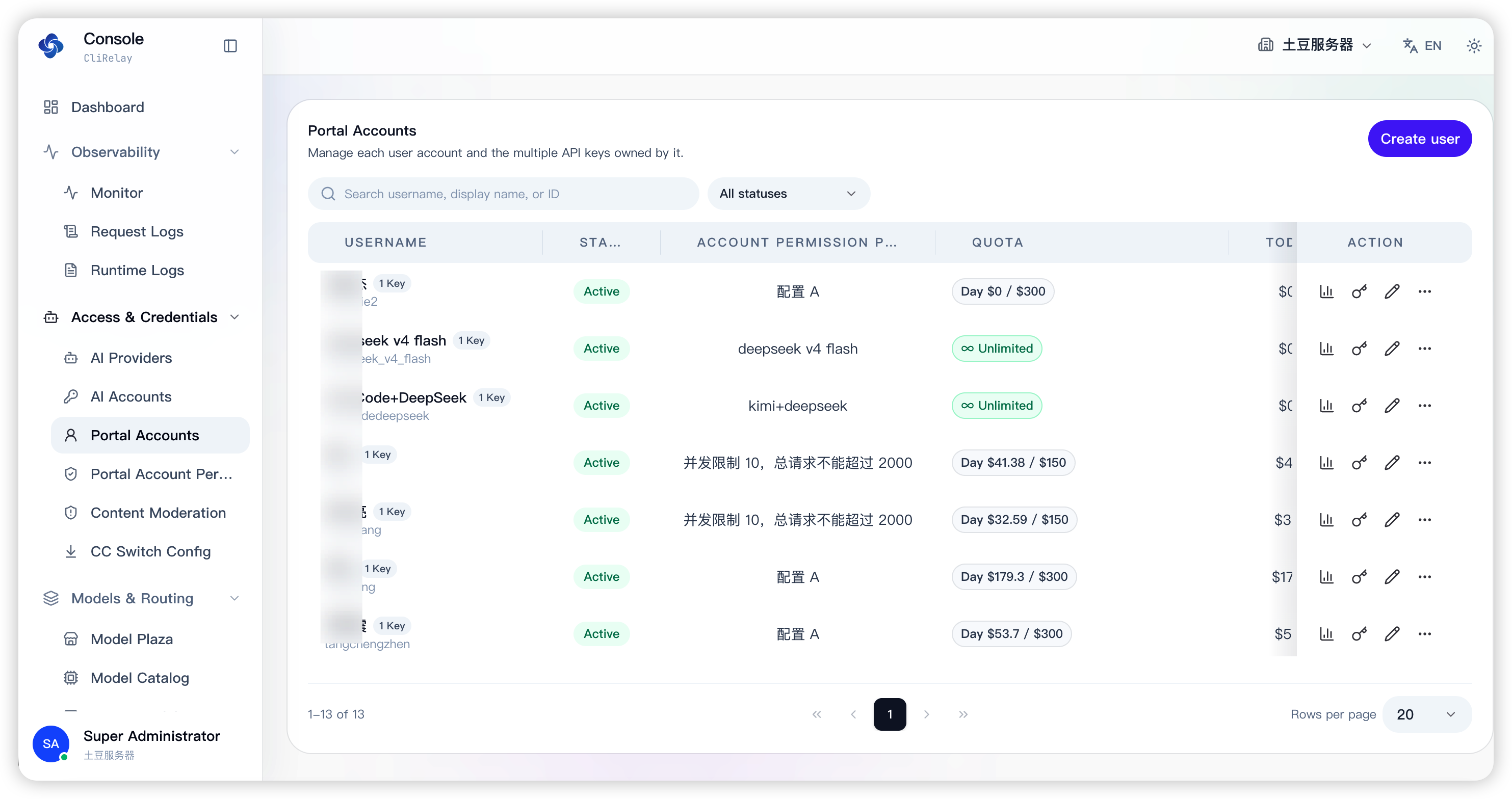Select Portal Accounts in the sidebar
The height and width of the screenshot is (799, 1512).
(150, 435)
